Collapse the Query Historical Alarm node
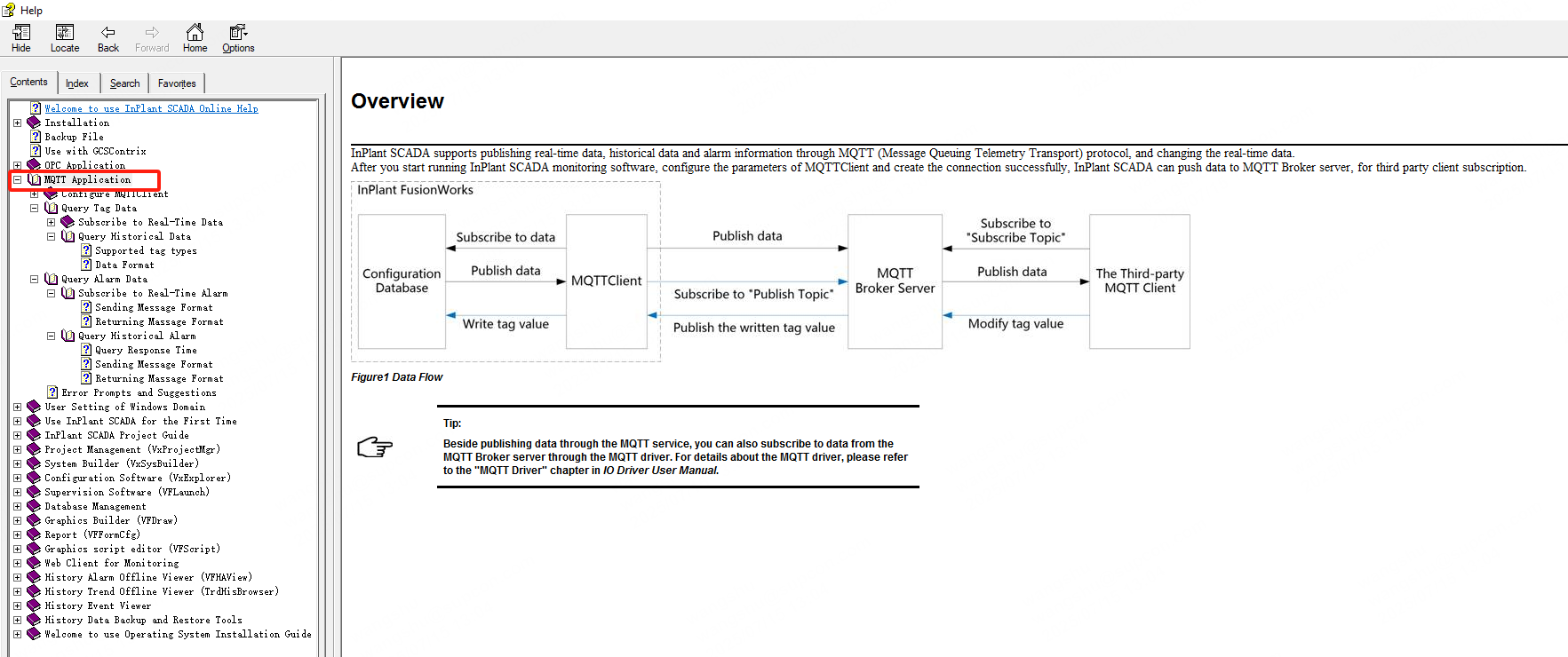 pos(51,336)
